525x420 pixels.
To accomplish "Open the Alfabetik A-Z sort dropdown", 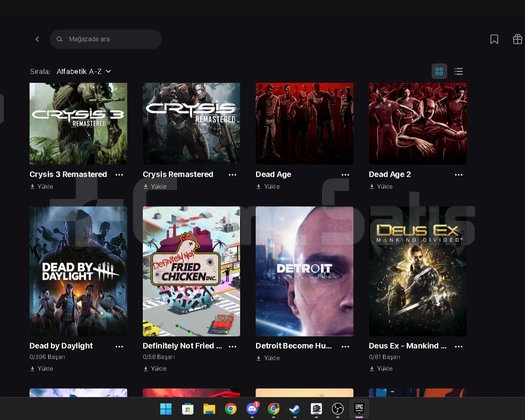I will (x=84, y=71).
